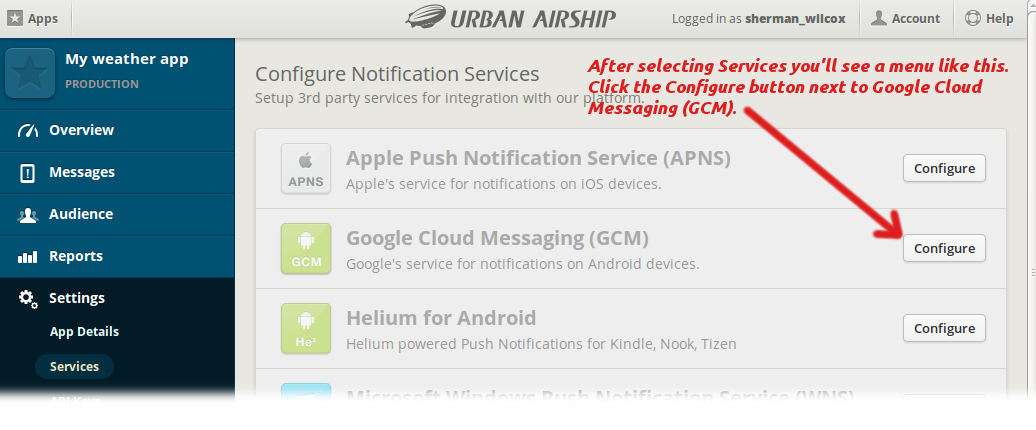This screenshot has width=1036, height=430.
Task: Click the Settings gears icon
Action: 28,299
